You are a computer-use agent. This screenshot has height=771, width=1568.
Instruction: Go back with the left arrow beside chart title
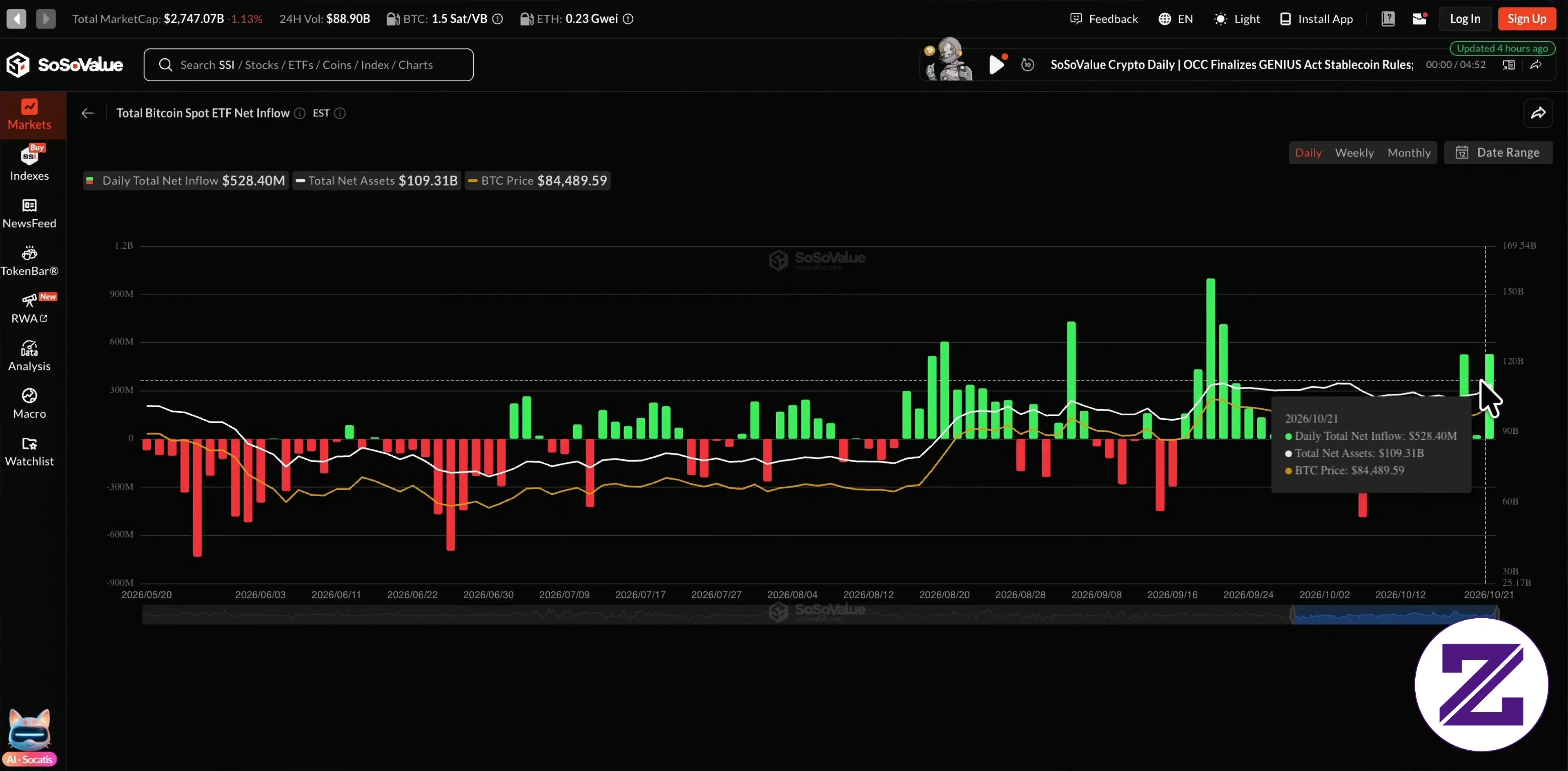pyautogui.click(x=88, y=113)
